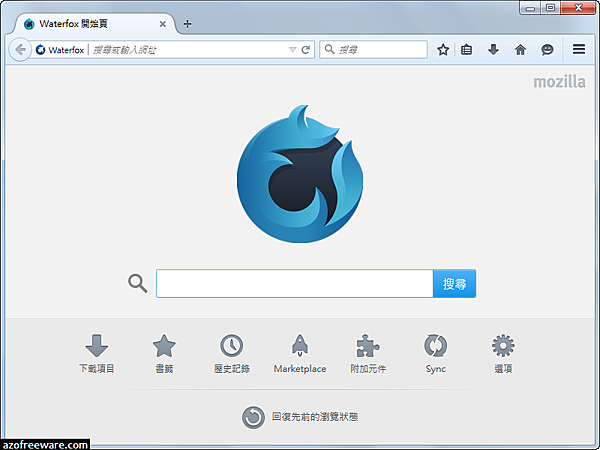The width and height of the screenshot is (600, 450).
Task: Open the chat smiley (Hello) icon
Action: point(547,50)
